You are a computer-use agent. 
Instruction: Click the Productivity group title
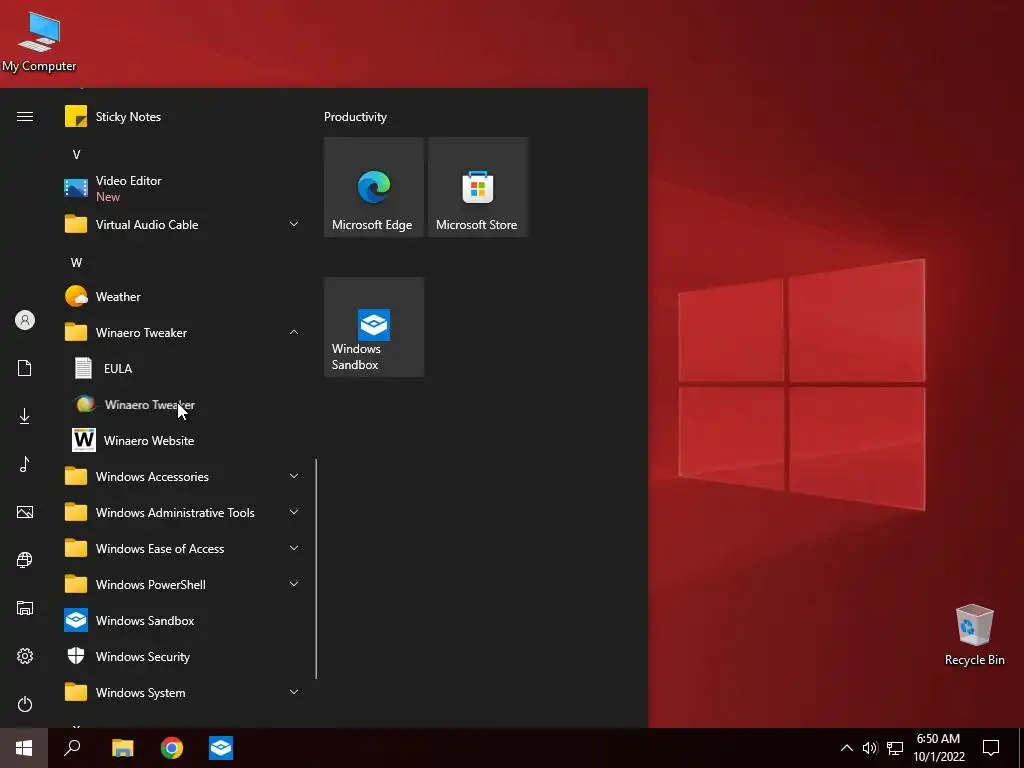355,117
